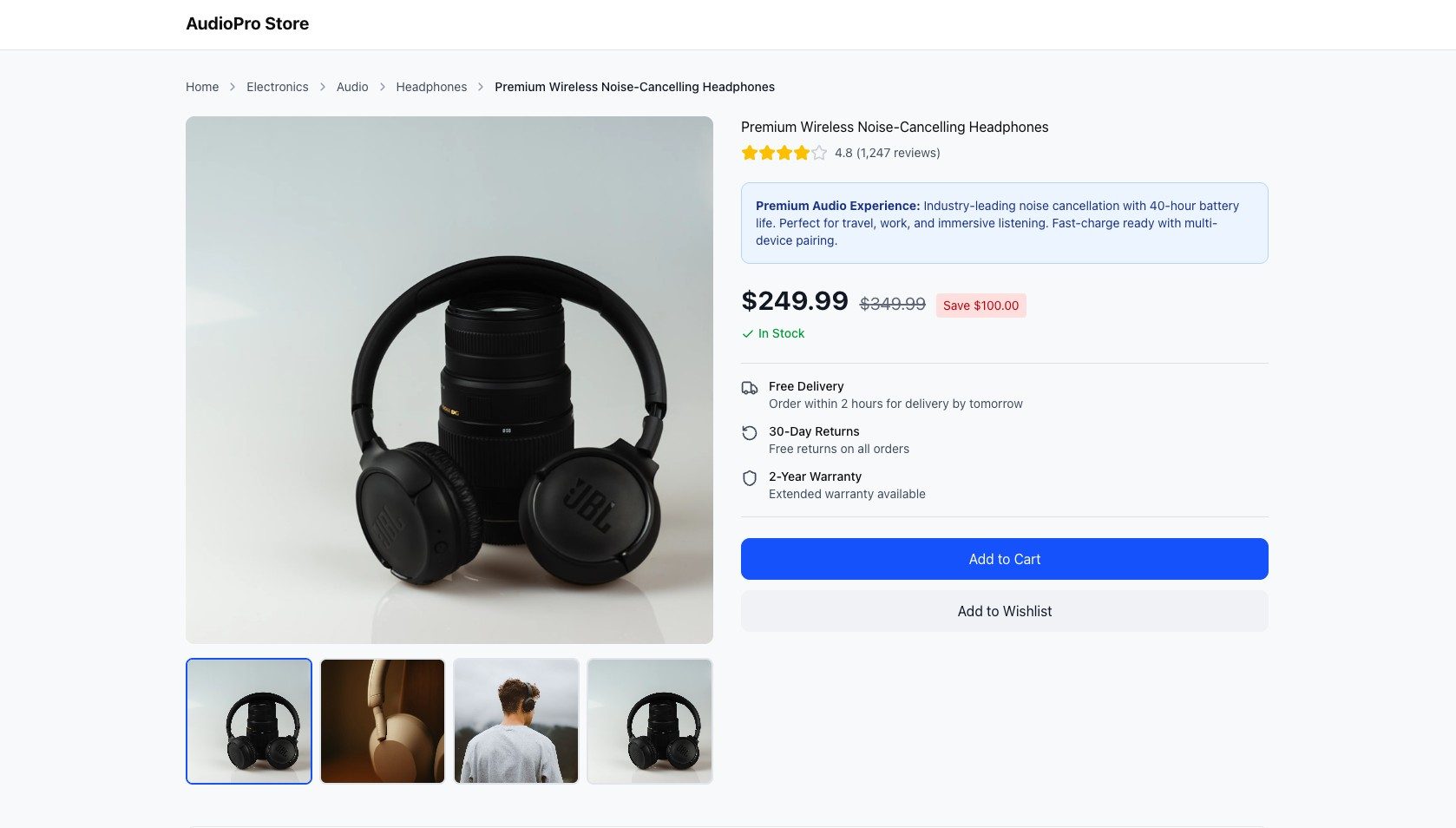The width and height of the screenshot is (1456, 828).
Task: Select the 30-Day Returns arrow icon
Action: pos(750,432)
